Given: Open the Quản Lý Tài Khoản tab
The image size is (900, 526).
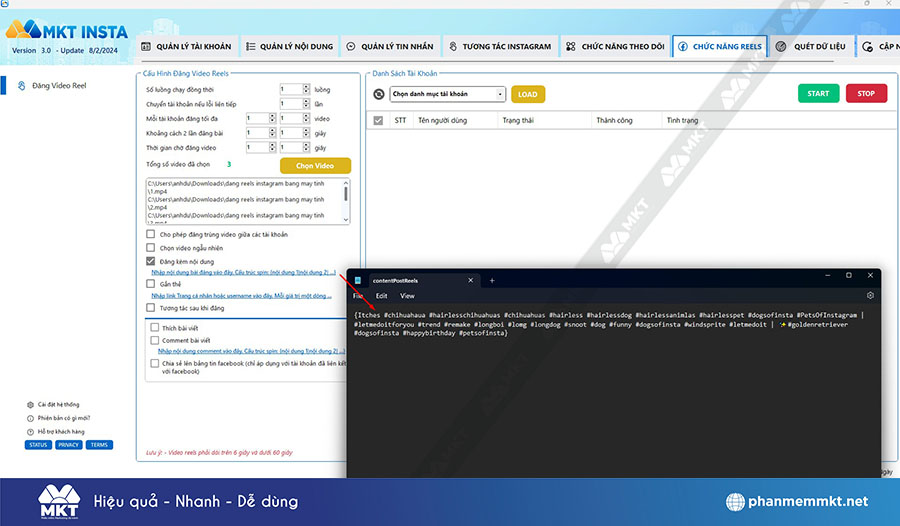Looking at the screenshot, I should coord(187,47).
